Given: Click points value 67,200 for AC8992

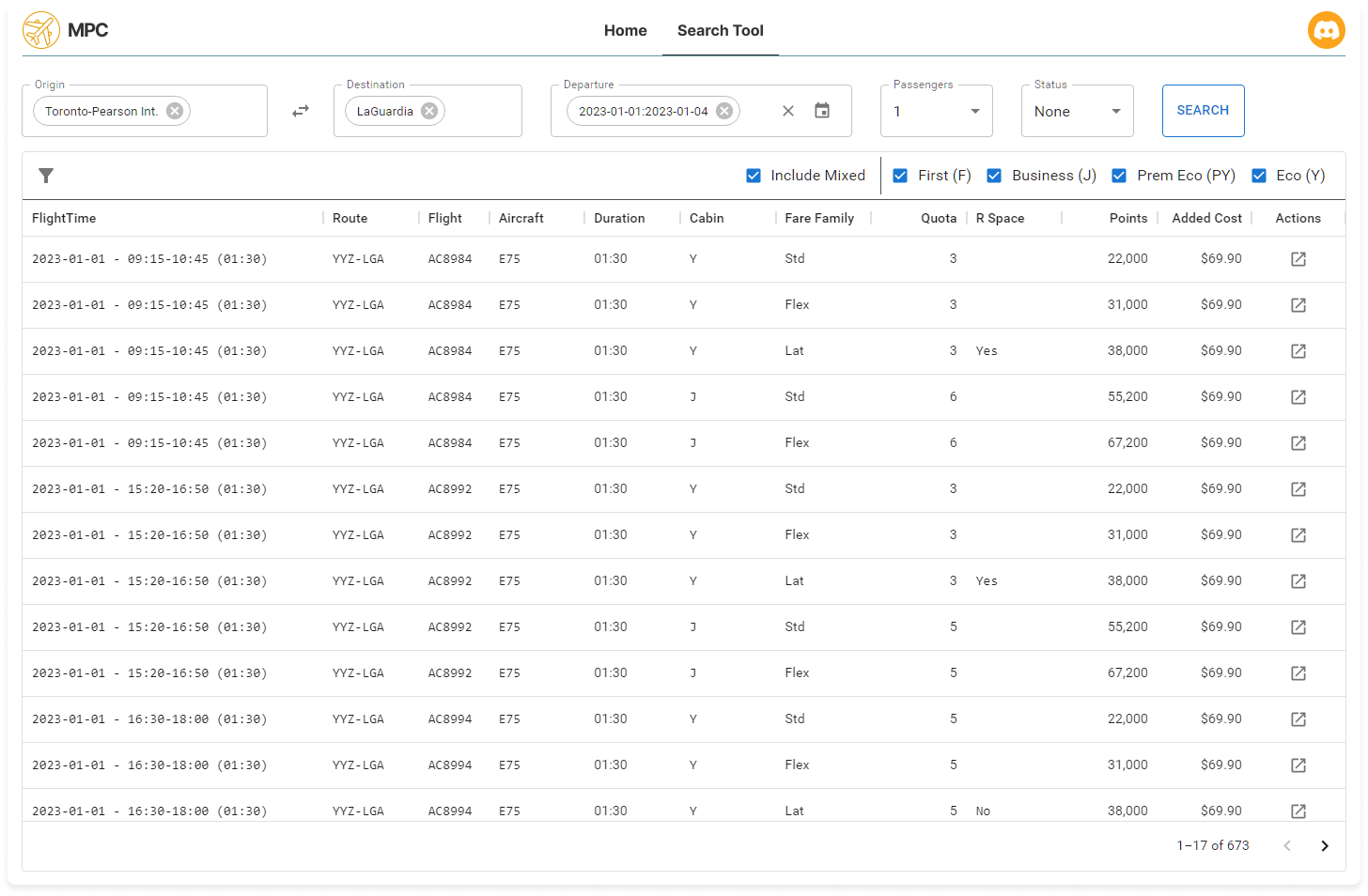Looking at the screenshot, I should (x=1127, y=673).
